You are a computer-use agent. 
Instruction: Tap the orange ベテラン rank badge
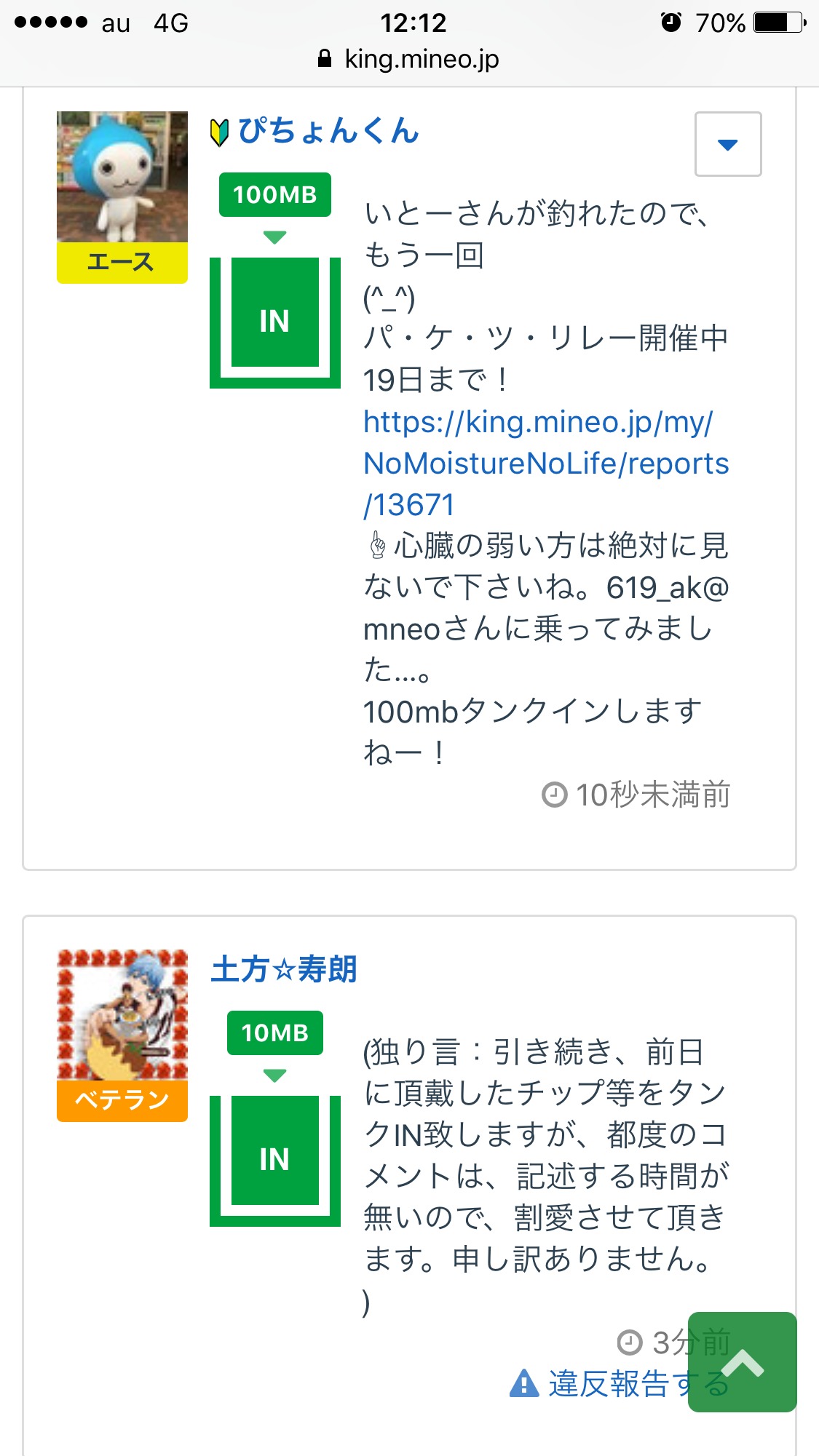[x=122, y=1100]
